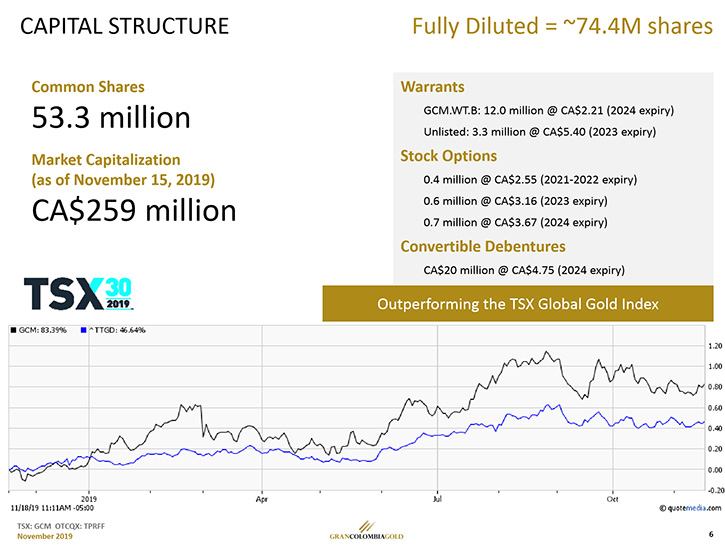725x548 pixels.
Task: Click the Apr x-axis label
Action: tap(262, 499)
